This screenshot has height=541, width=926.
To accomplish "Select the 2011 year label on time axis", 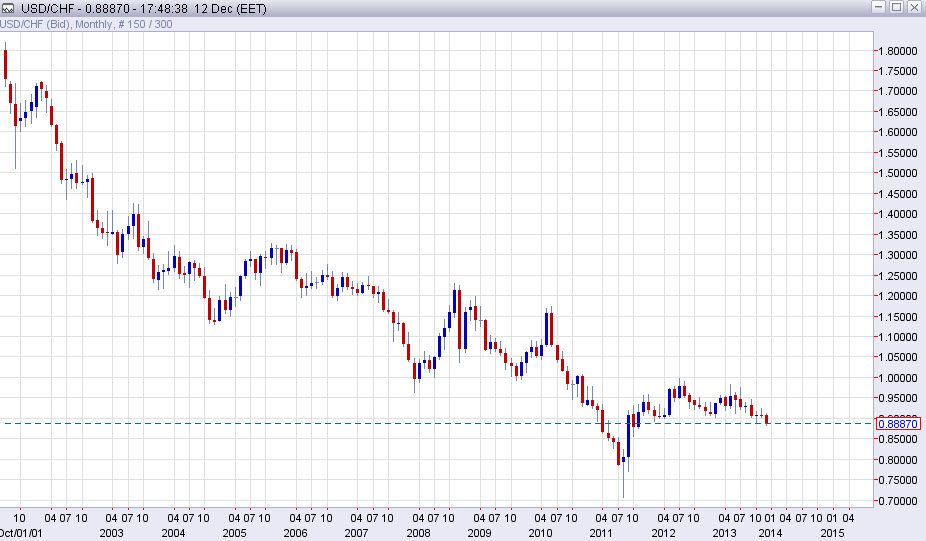I will point(603,533).
